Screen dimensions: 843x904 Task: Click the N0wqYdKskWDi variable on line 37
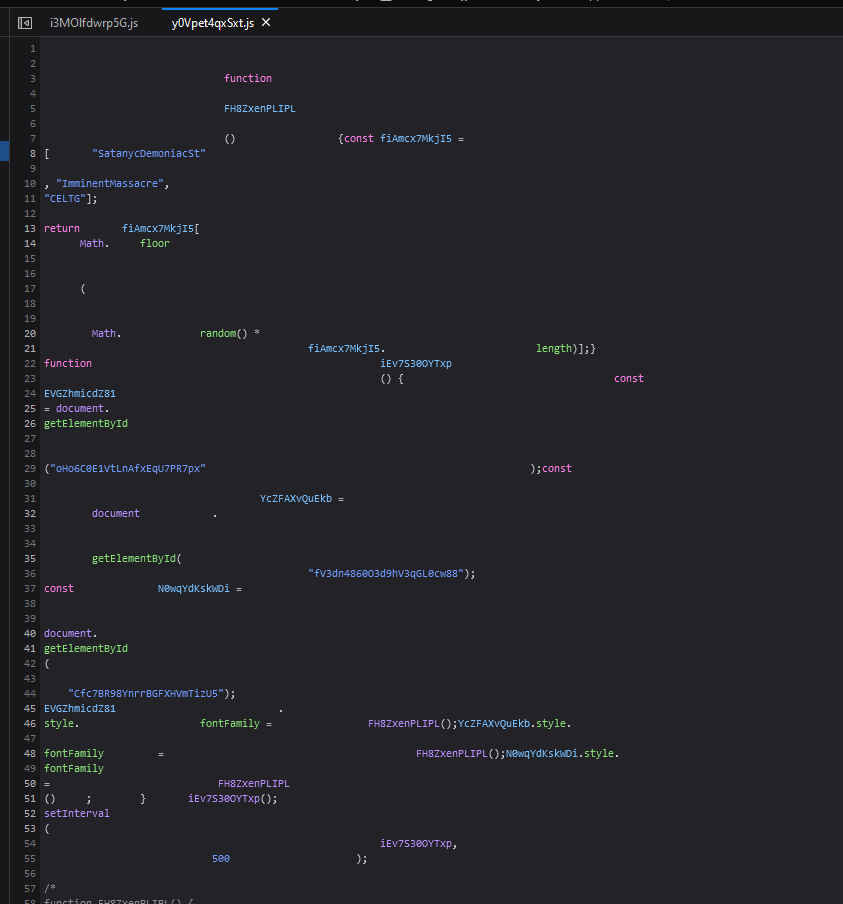[193, 588]
